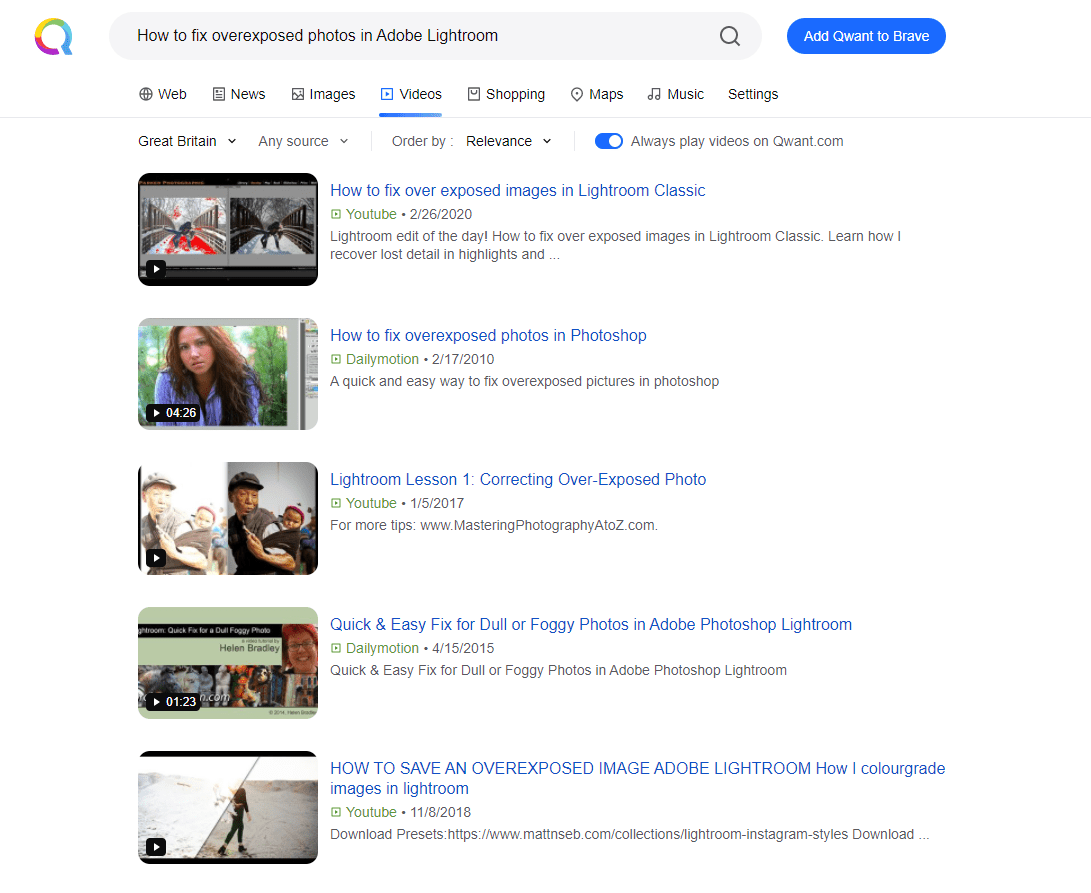Image resolution: width=1091 pixels, height=893 pixels.
Task: Click the music note icon beside Music
Action: (654, 94)
